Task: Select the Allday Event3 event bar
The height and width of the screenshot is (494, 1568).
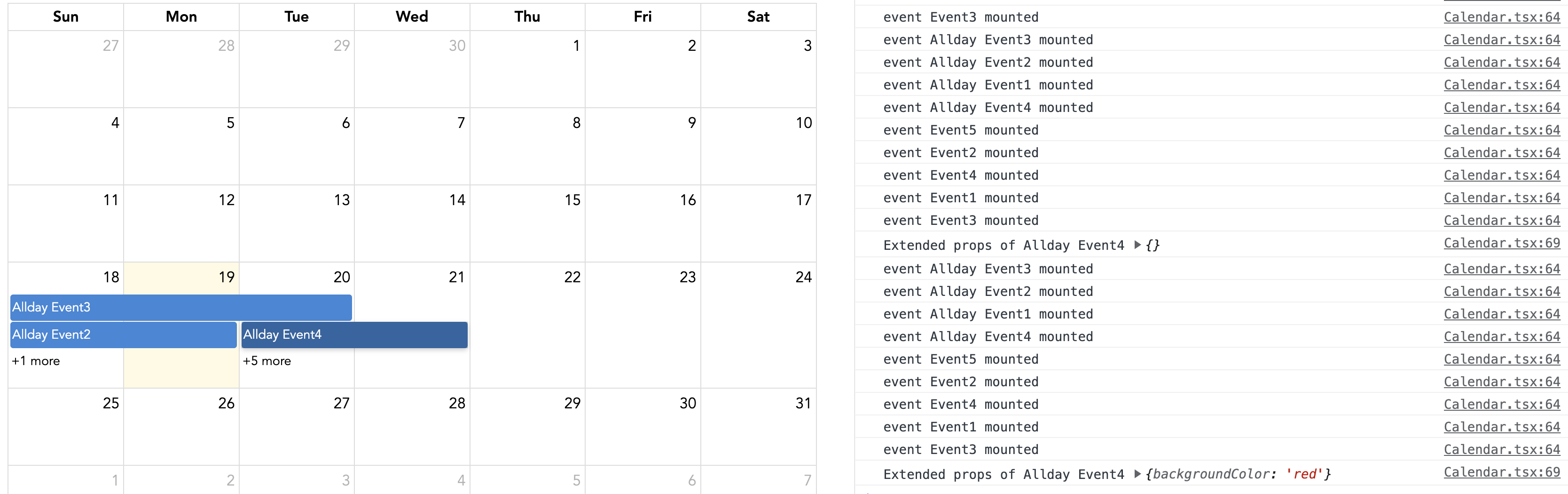Action: [x=180, y=307]
